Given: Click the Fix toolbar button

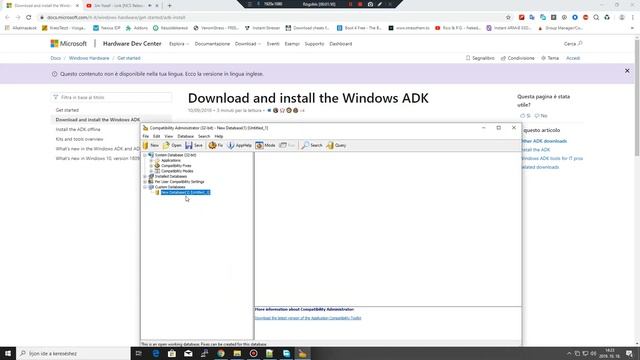Looking at the screenshot, I should point(216,145).
